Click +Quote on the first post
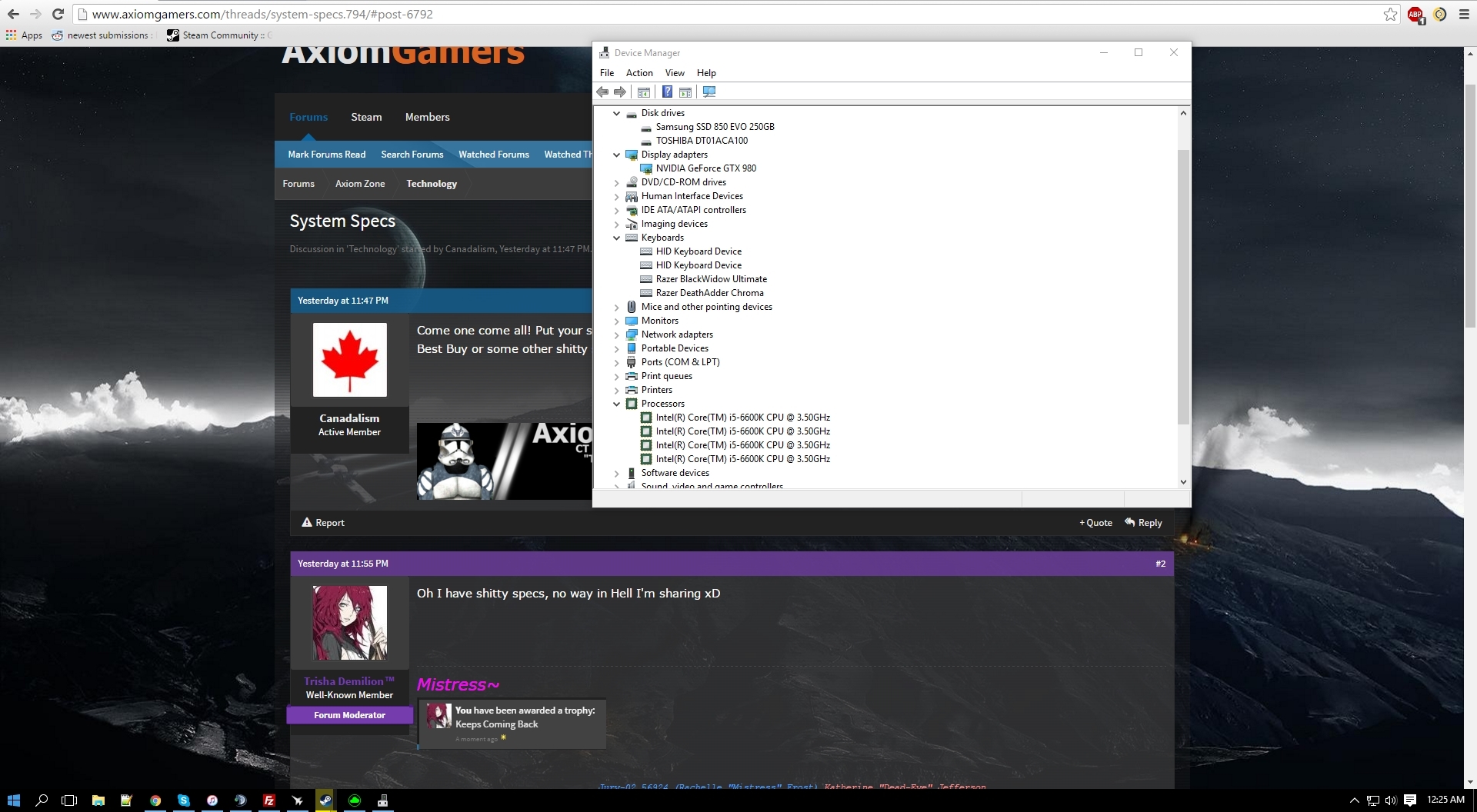 click(x=1095, y=523)
